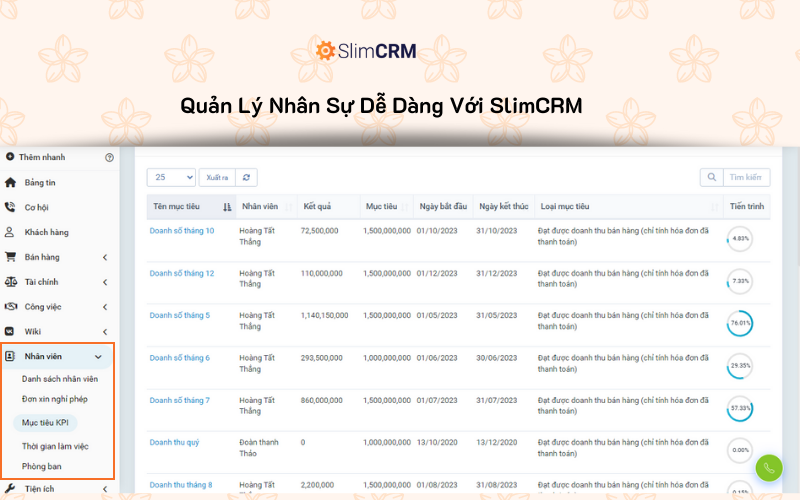This screenshot has height=500, width=800.
Task: Click the Thêm nhanh plus icon
Action: [x=10, y=157]
